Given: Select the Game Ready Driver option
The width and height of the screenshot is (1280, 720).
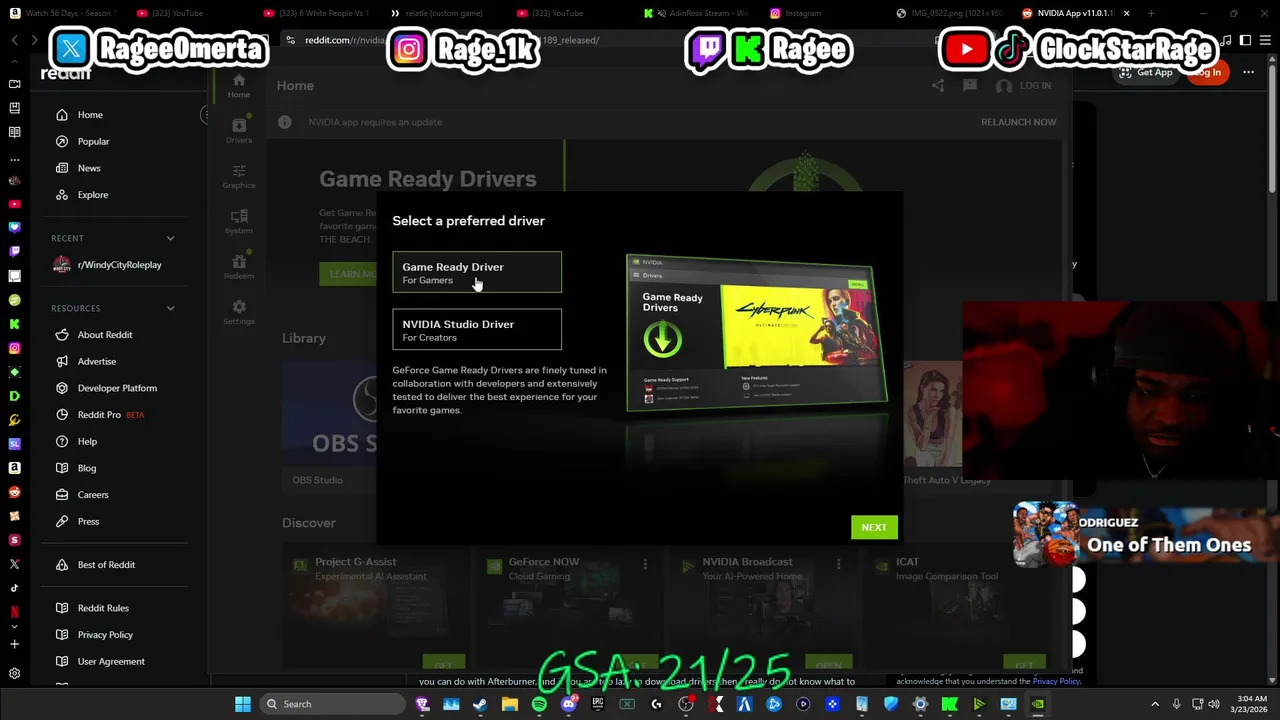Looking at the screenshot, I should point(477,272).
